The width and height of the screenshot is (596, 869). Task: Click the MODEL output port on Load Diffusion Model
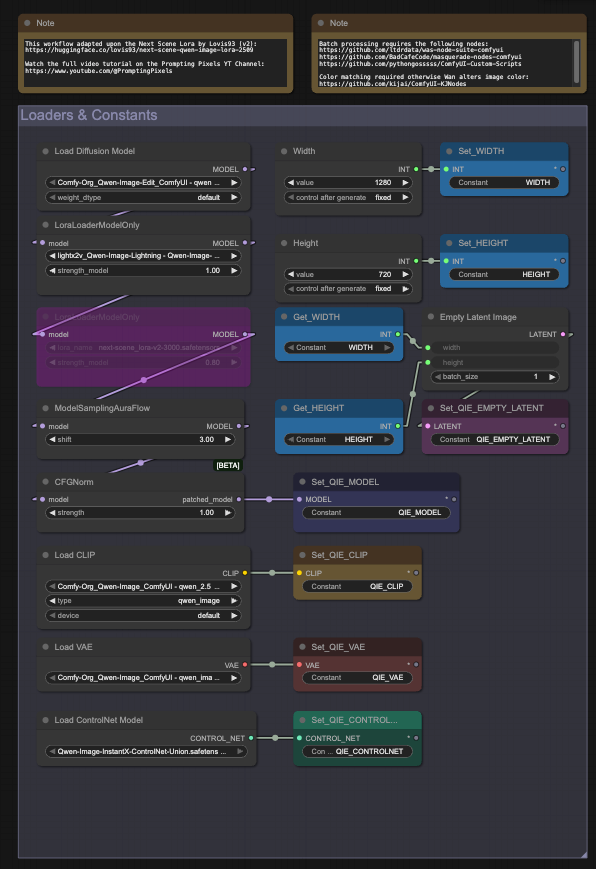coord(244,170)
